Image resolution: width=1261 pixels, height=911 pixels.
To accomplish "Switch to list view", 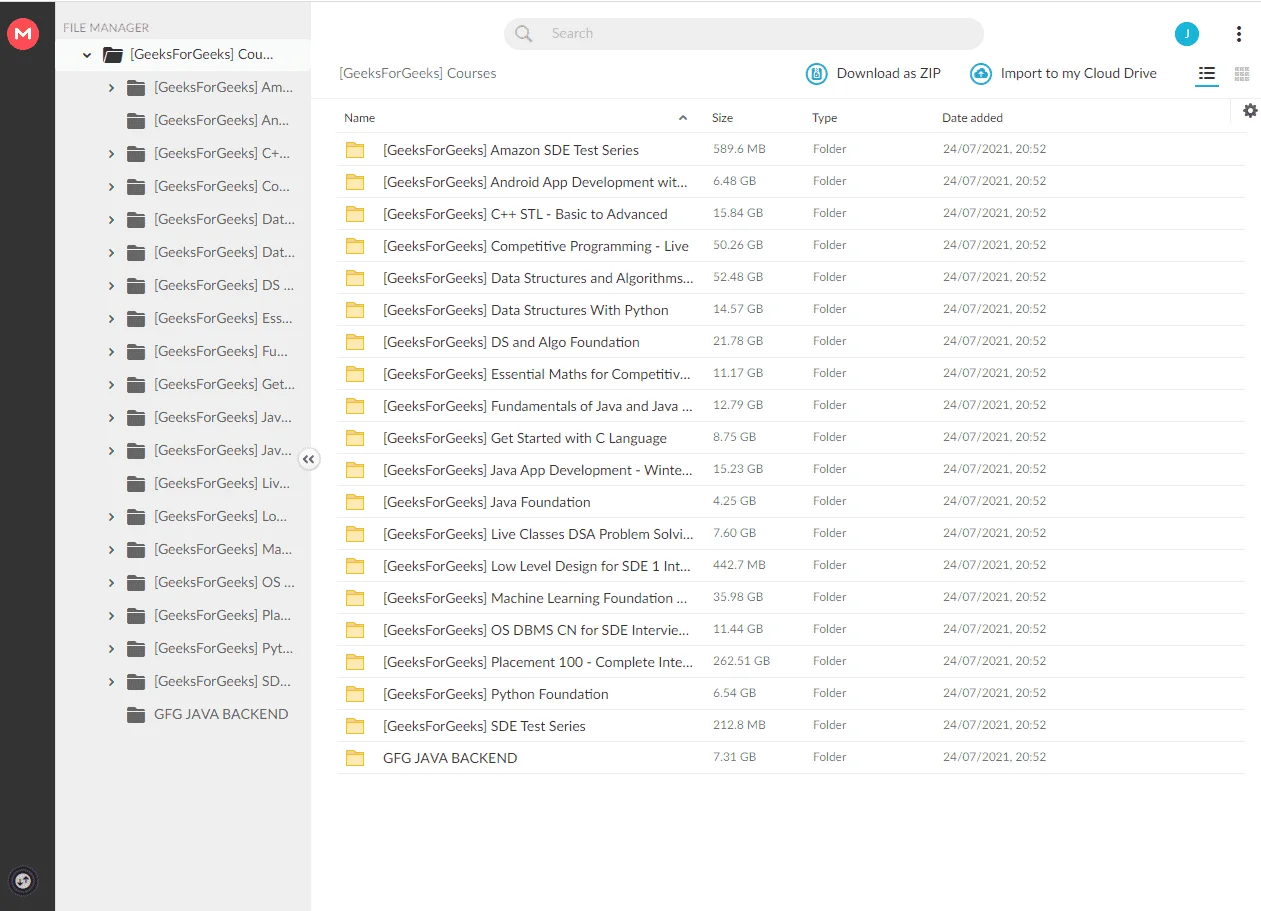I will pos(1207,74).
